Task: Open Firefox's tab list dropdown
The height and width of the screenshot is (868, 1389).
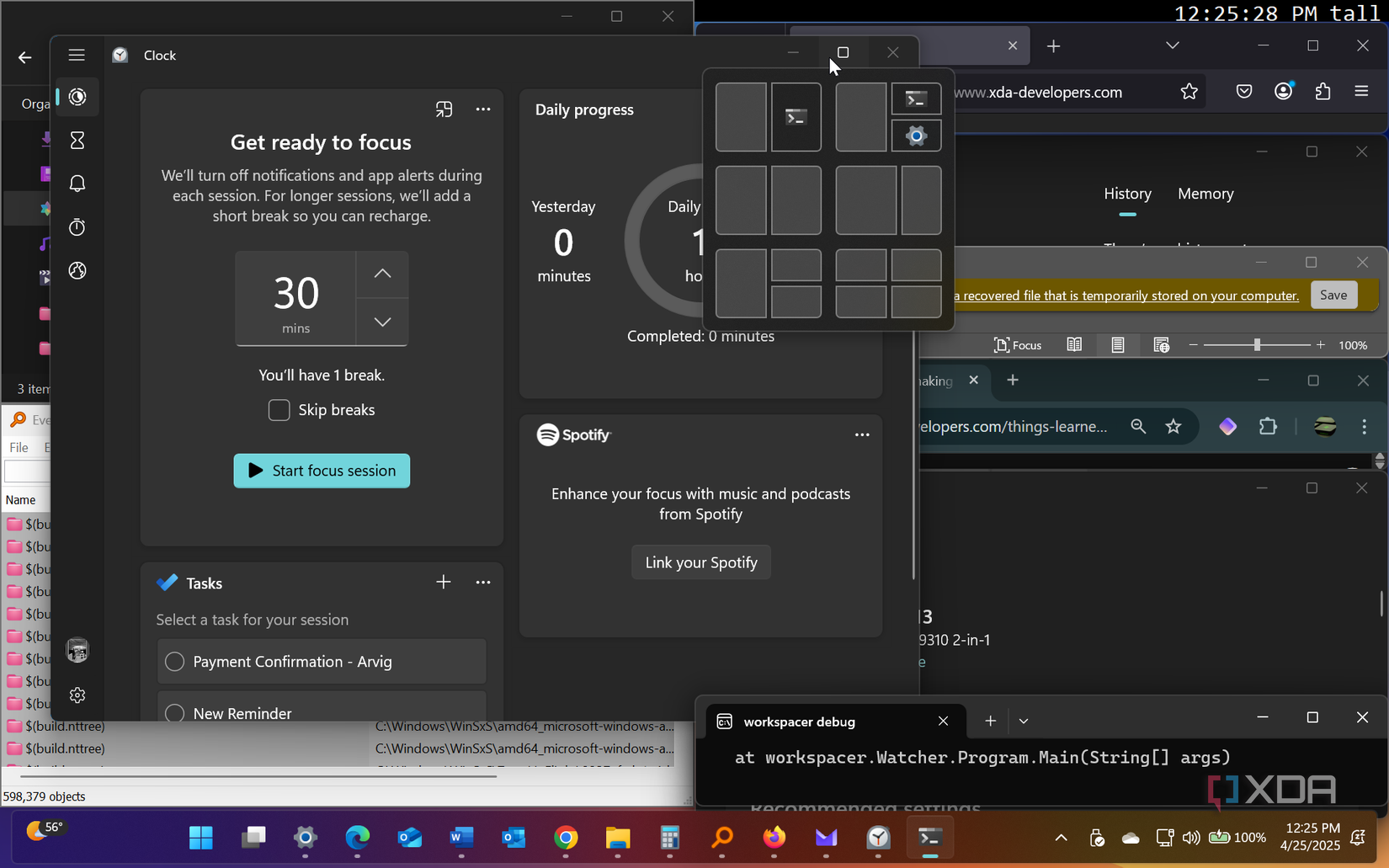Action: [1172, 46]
